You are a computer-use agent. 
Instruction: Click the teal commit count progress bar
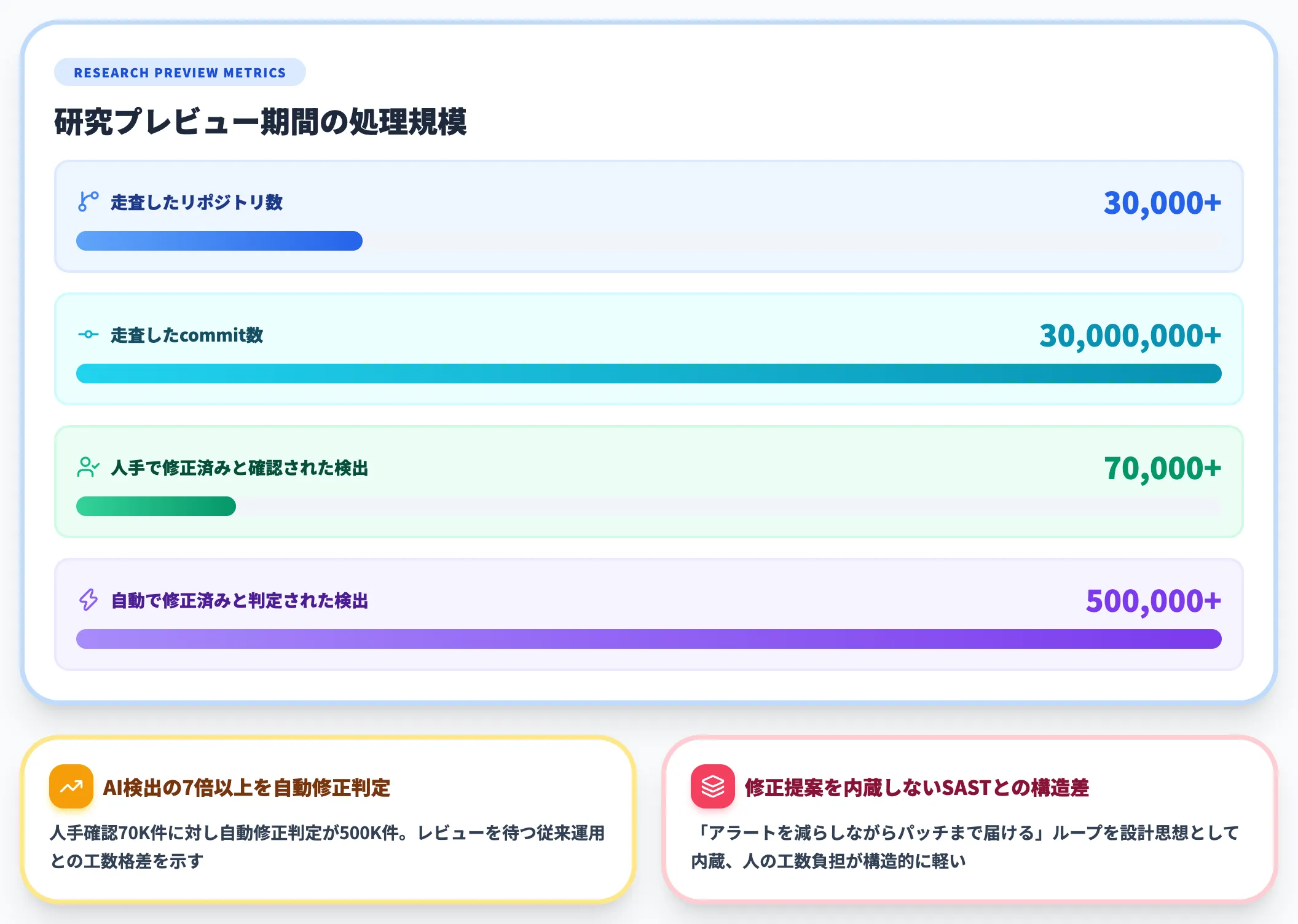coord(649,374)
